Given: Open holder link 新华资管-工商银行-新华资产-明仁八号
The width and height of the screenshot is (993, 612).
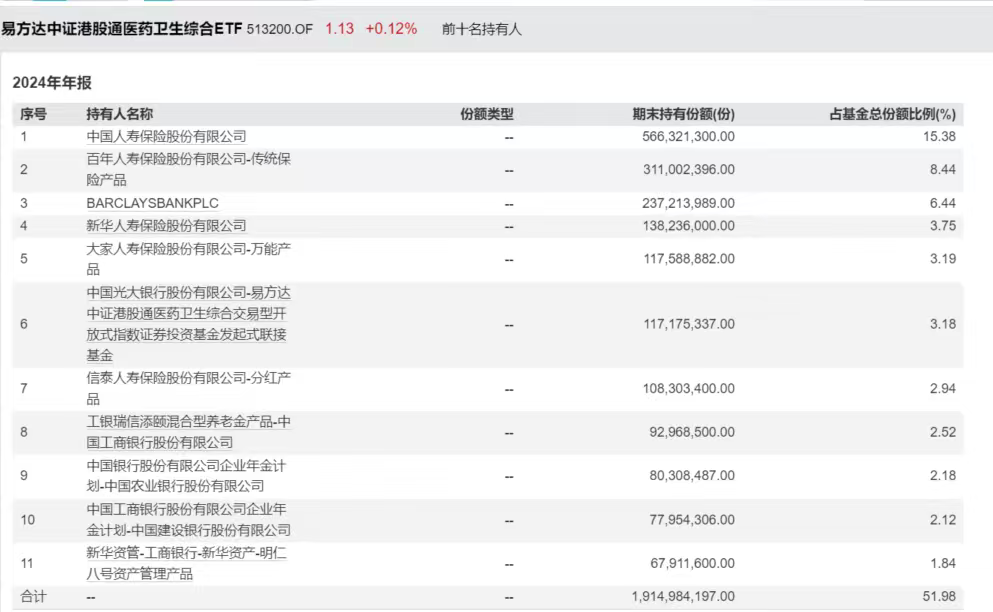Looking at the screenshot, I should pos(186,563).
